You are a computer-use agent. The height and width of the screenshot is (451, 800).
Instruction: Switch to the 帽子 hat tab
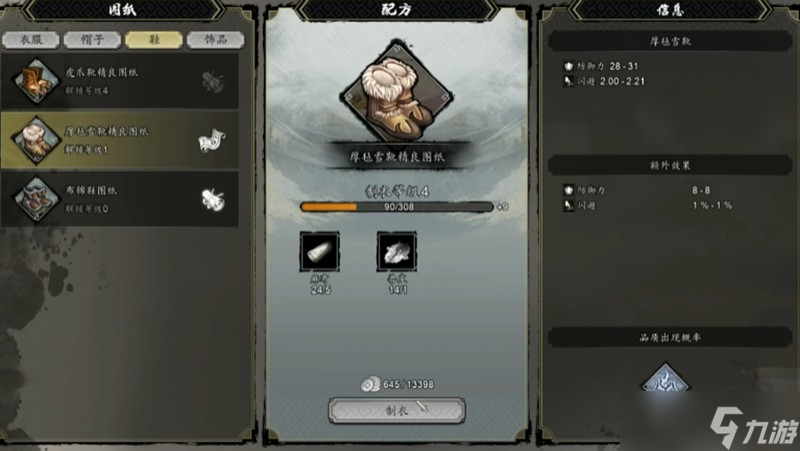[x=92, y=40]
